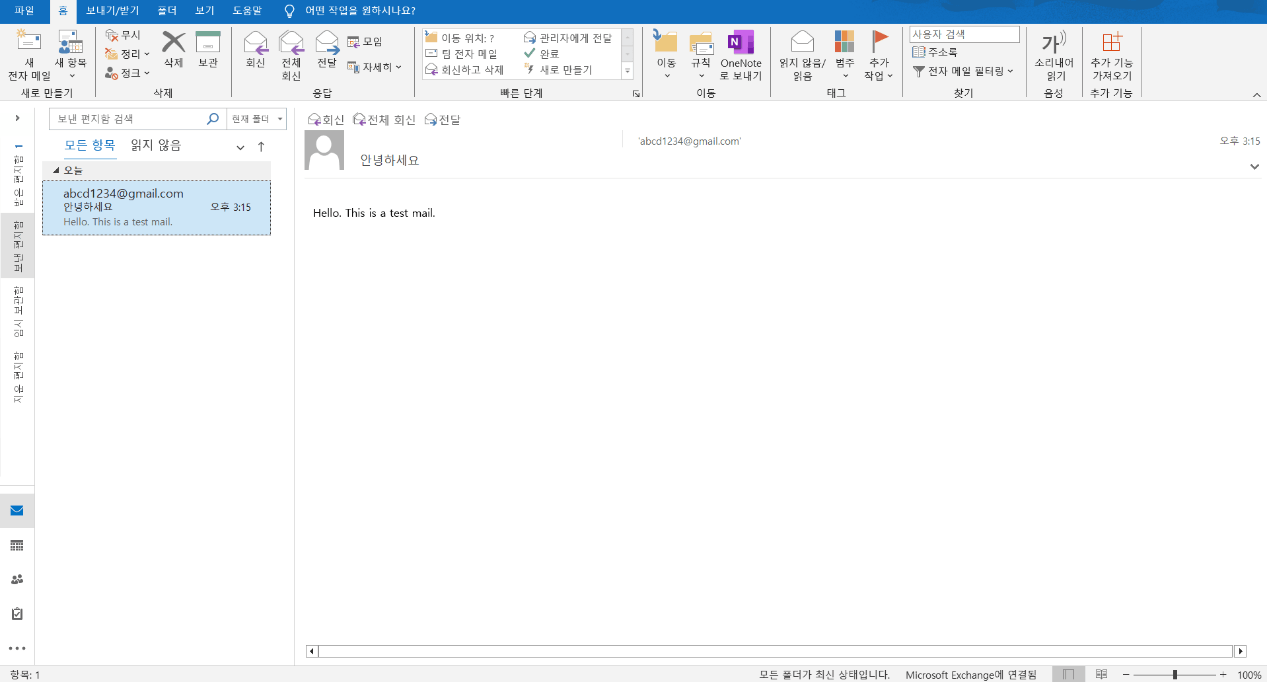Open the 자세히 more respond options
This screenshot has height=682, width=1267.
[374, 67]
